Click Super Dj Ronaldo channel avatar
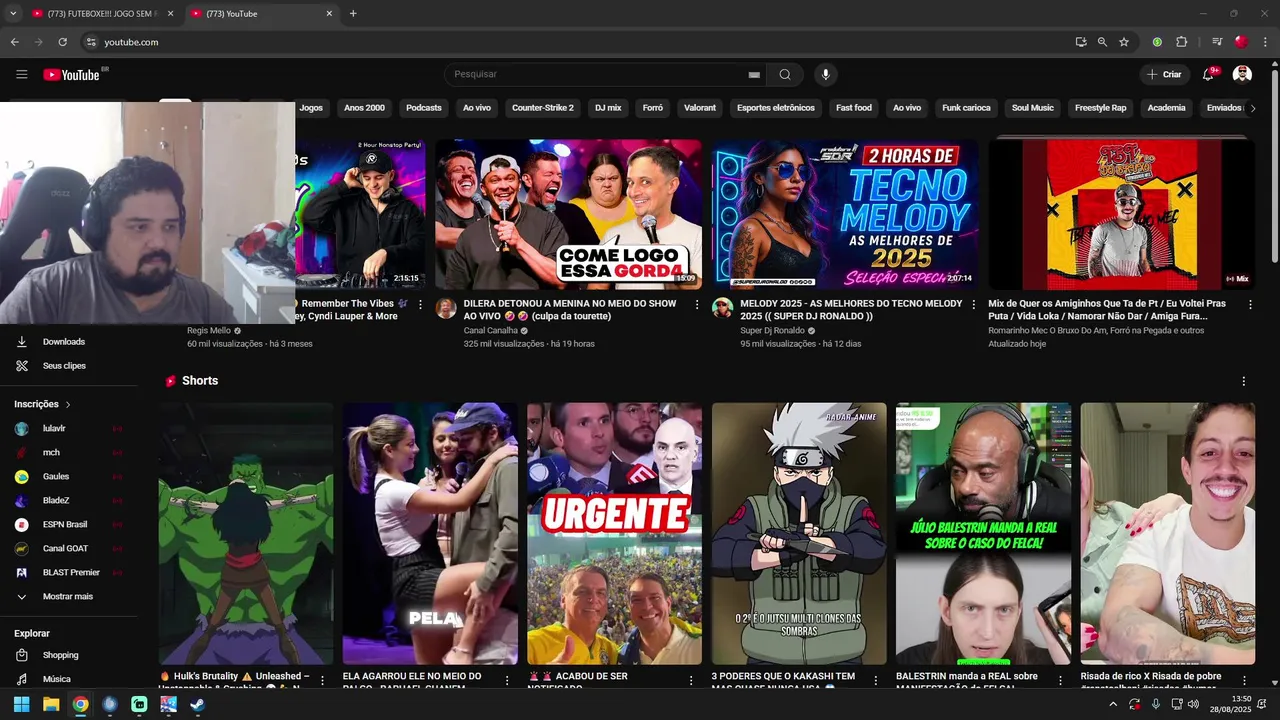Viewport: 1280px width, 720px height. (x=722, y=308)
